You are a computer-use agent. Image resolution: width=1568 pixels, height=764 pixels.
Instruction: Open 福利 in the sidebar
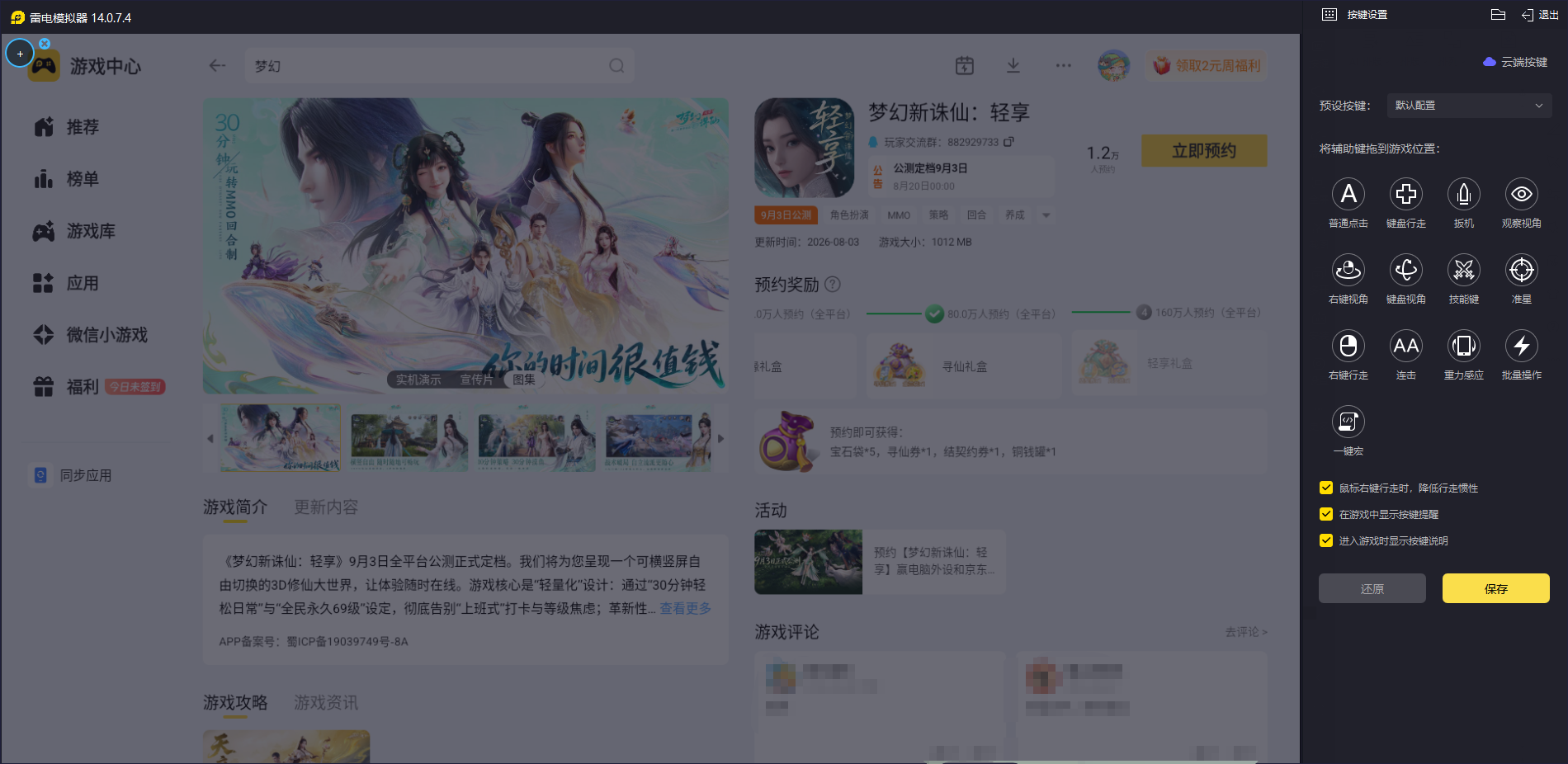point(99,387)
